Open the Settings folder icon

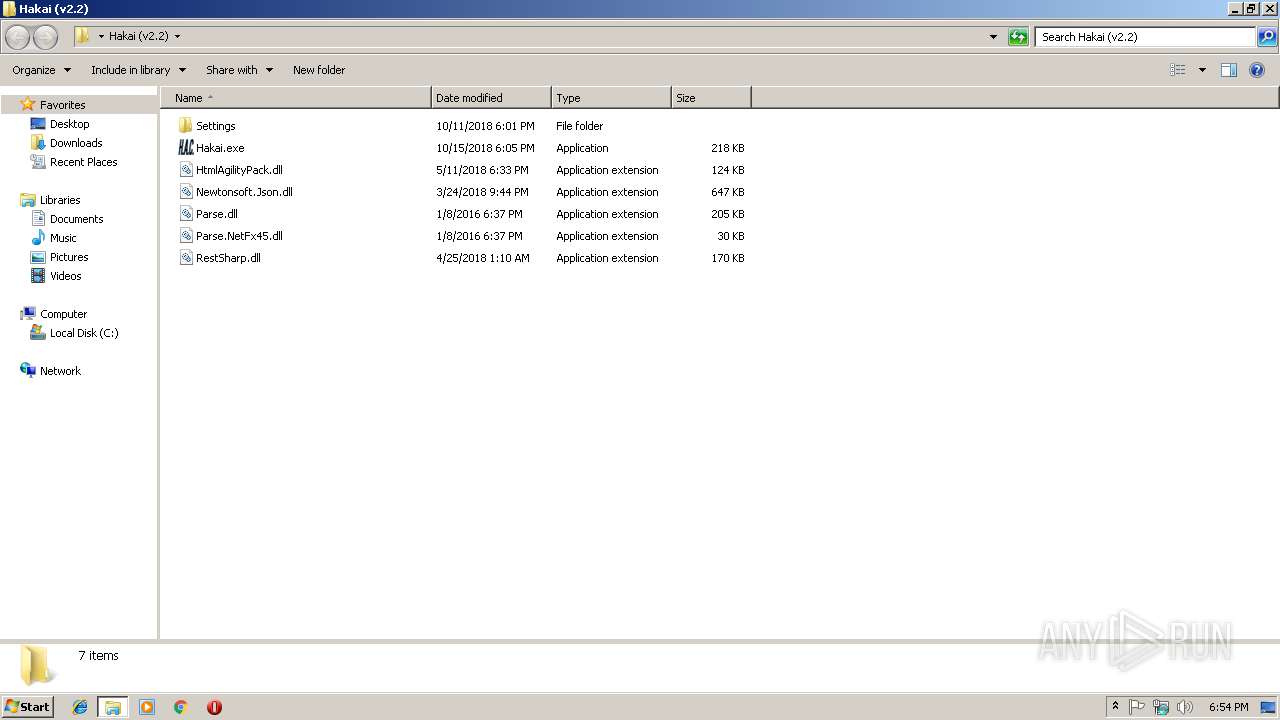click(x=185, y=126)
